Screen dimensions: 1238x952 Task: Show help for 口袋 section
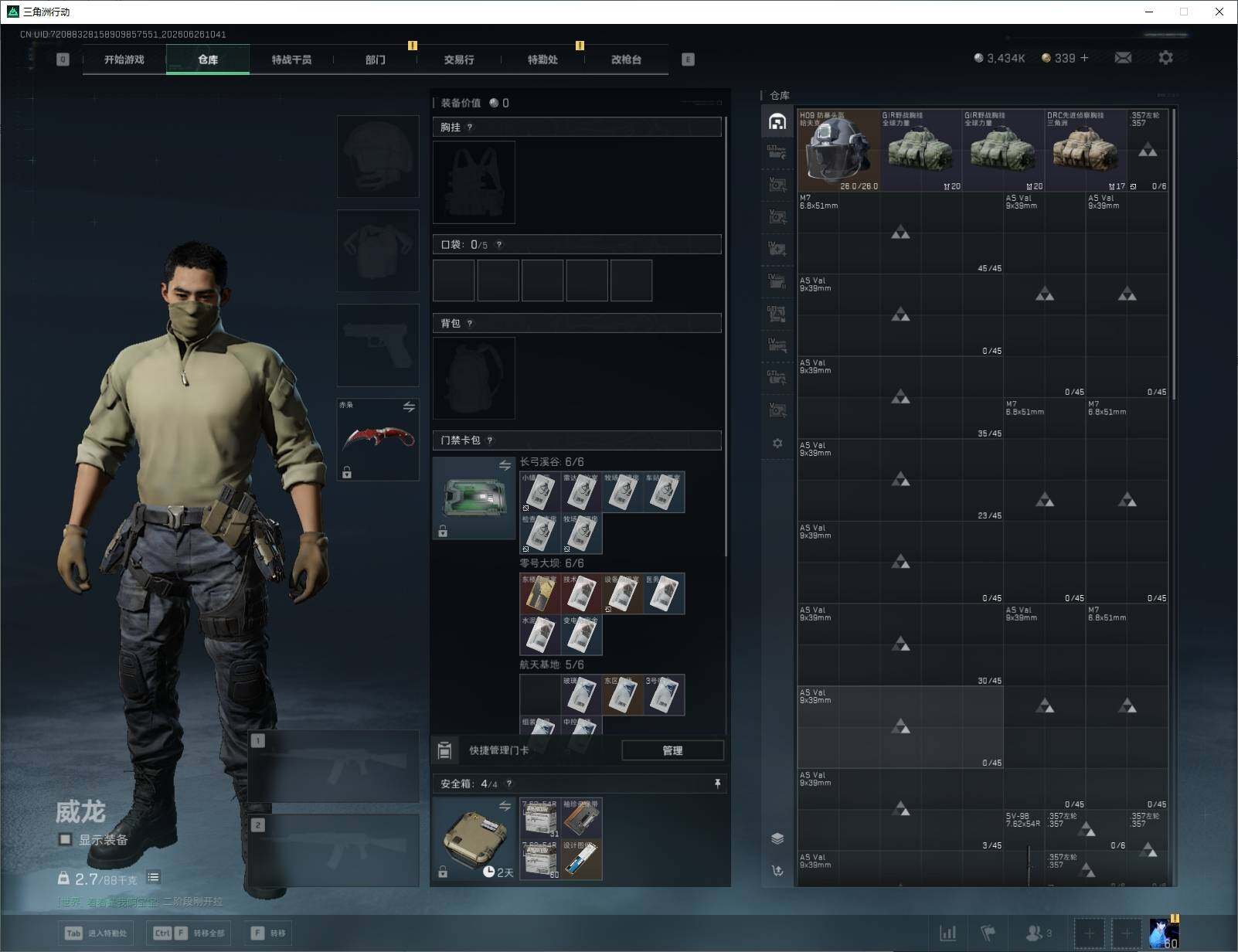coord(499,245)
